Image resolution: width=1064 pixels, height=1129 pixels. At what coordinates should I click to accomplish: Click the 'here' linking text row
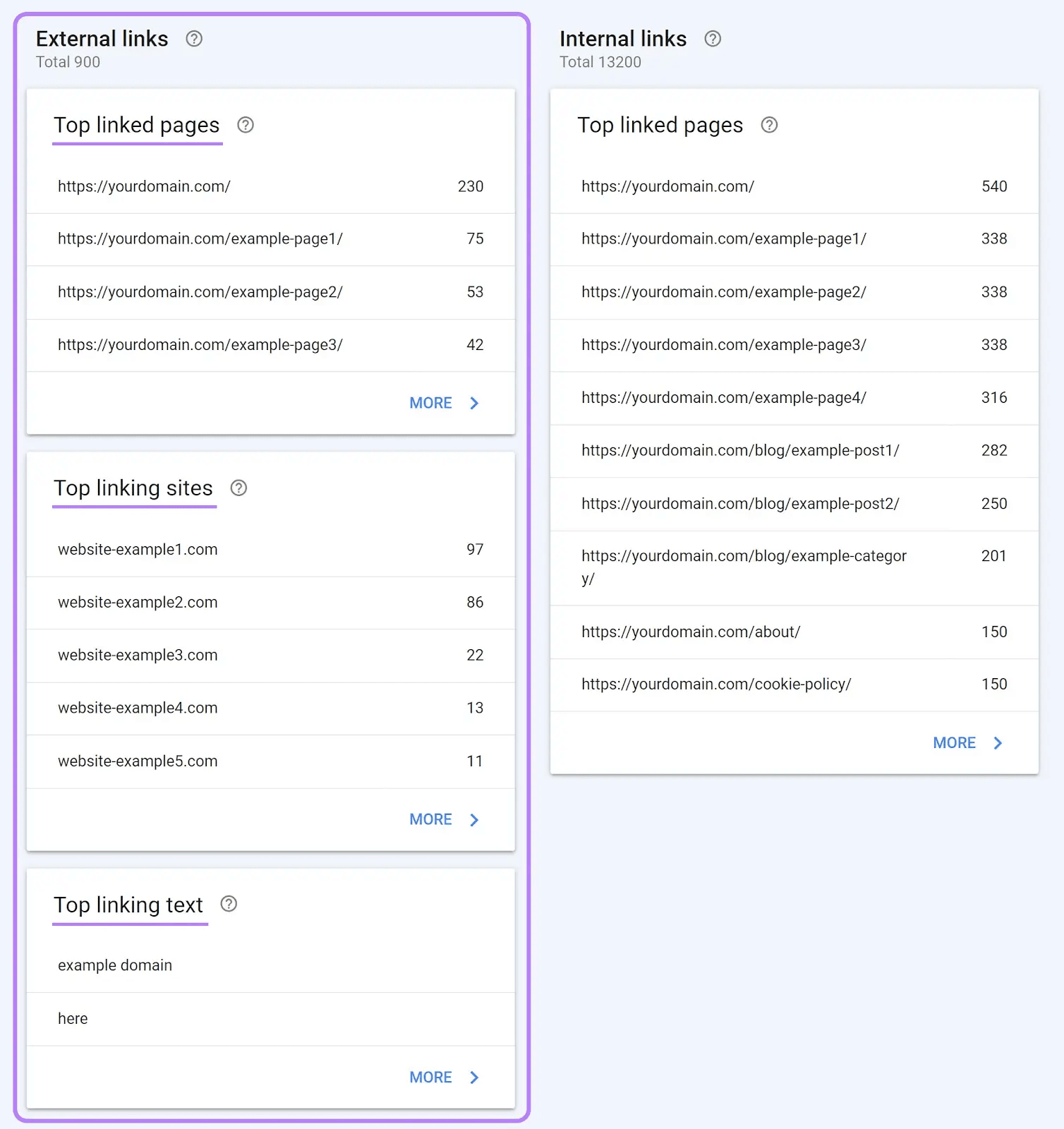[x=271, y=1019]
